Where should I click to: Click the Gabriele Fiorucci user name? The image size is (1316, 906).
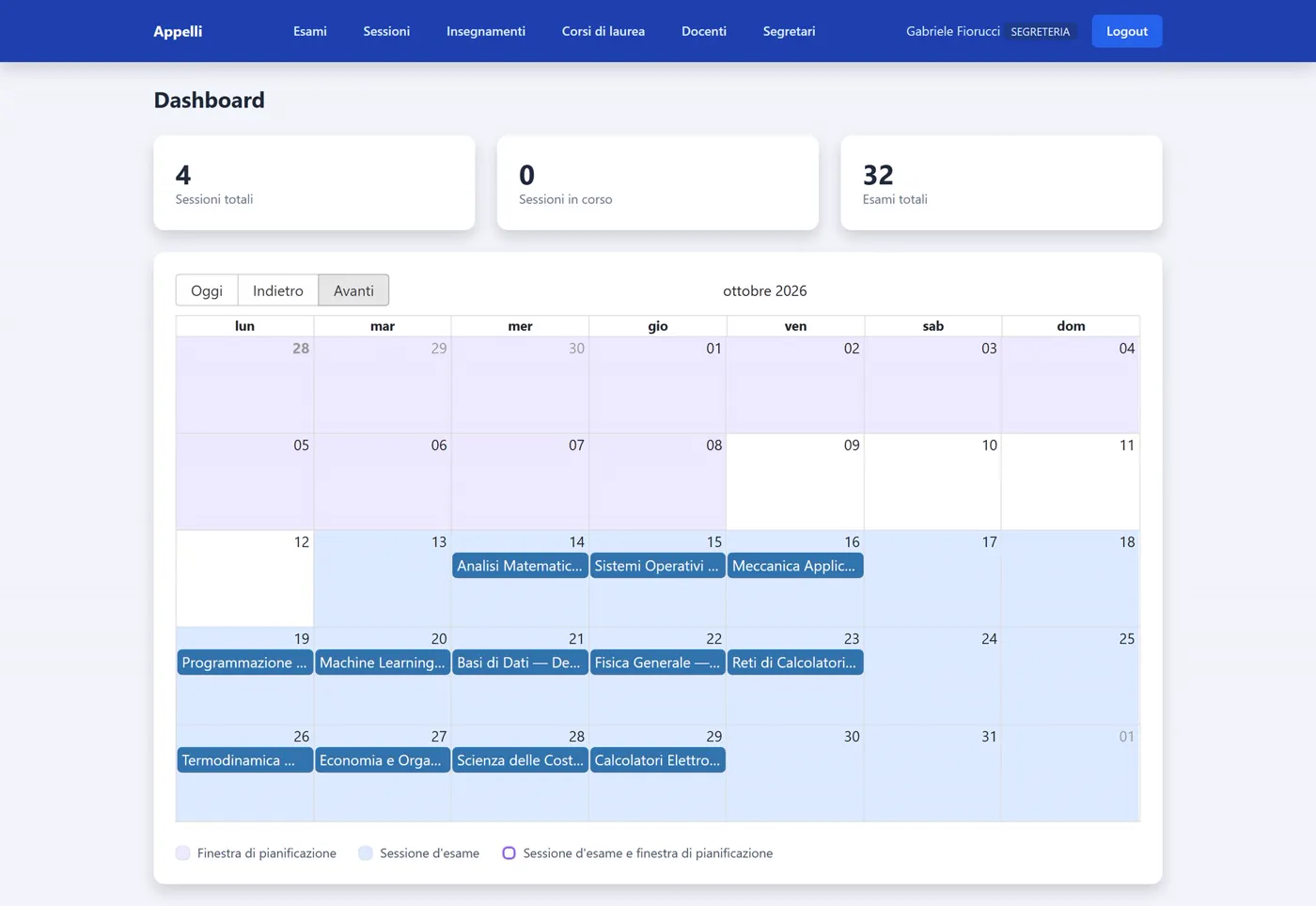click(x=953, y=31)
